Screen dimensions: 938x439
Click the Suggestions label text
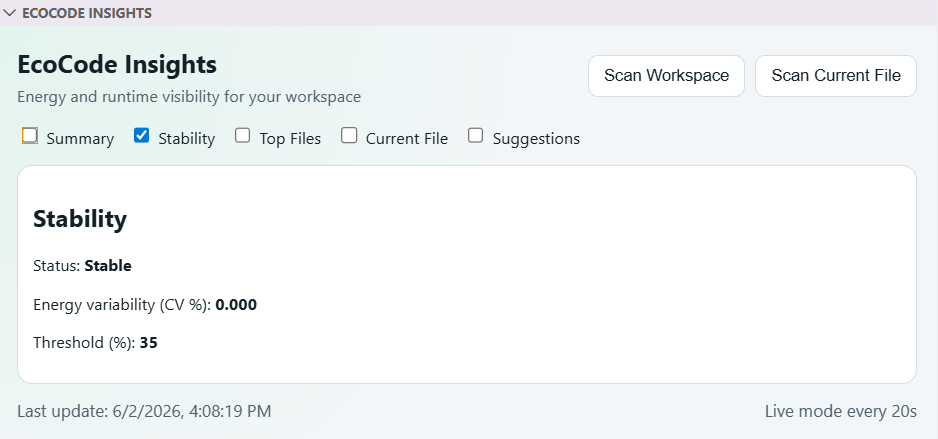coord(536,139)
